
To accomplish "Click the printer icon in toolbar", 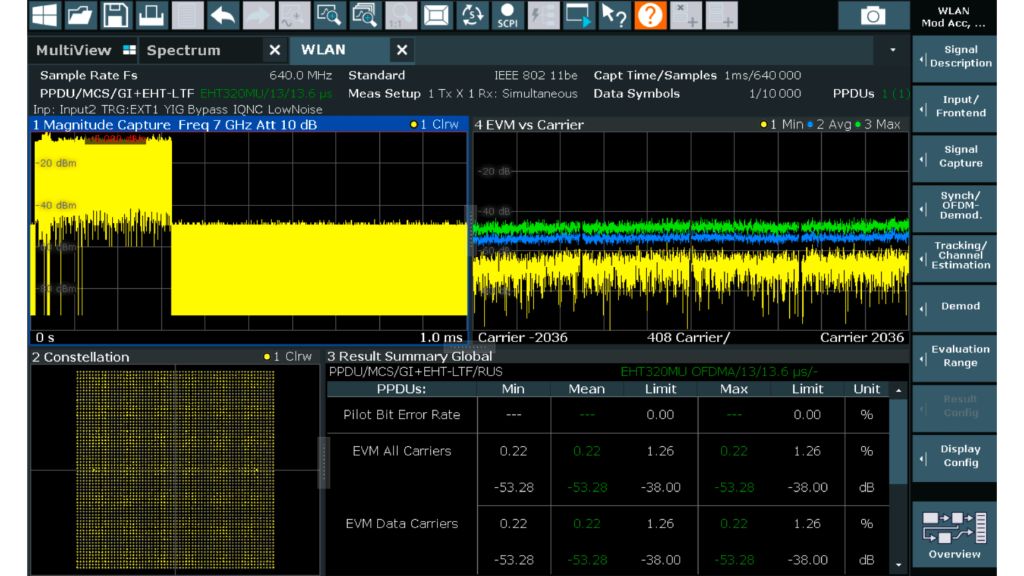I will point(150,16).
